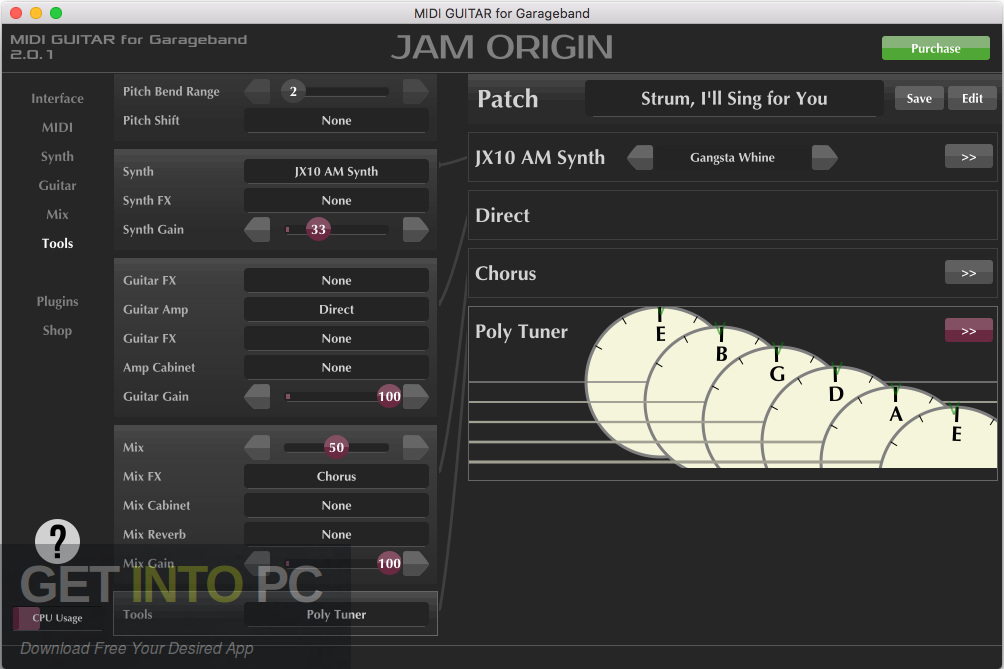Viewport: 1004px width, 669px height.
Task: Open Amp Cabinet dropdown
Action: point(336,367)
